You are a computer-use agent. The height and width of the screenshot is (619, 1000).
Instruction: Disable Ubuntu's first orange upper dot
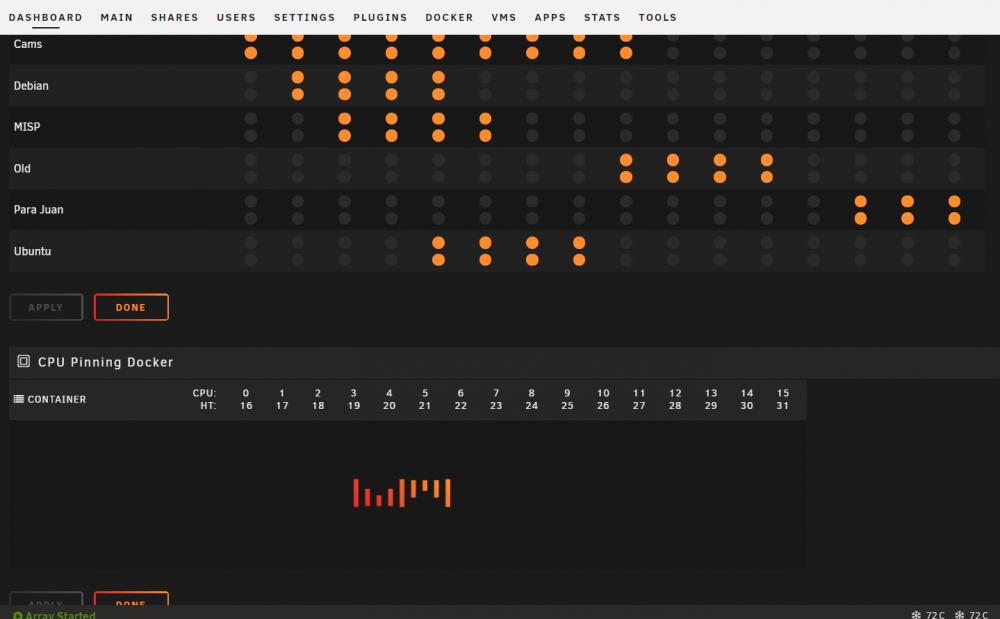[x=438, y=243]
